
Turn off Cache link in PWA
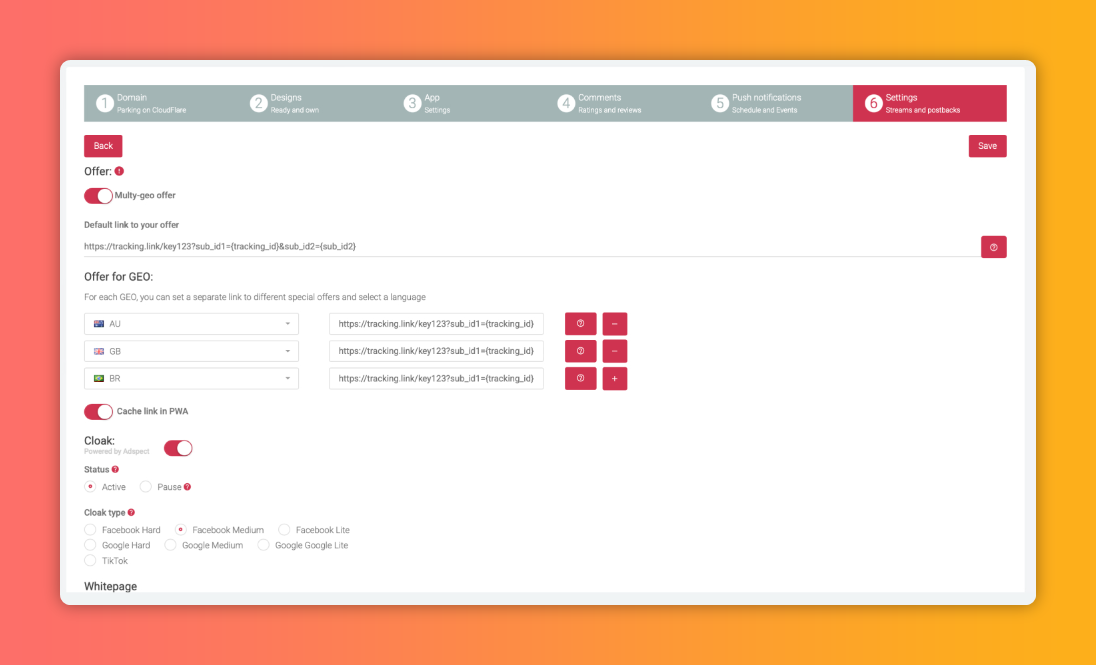[x=98, y=412]
